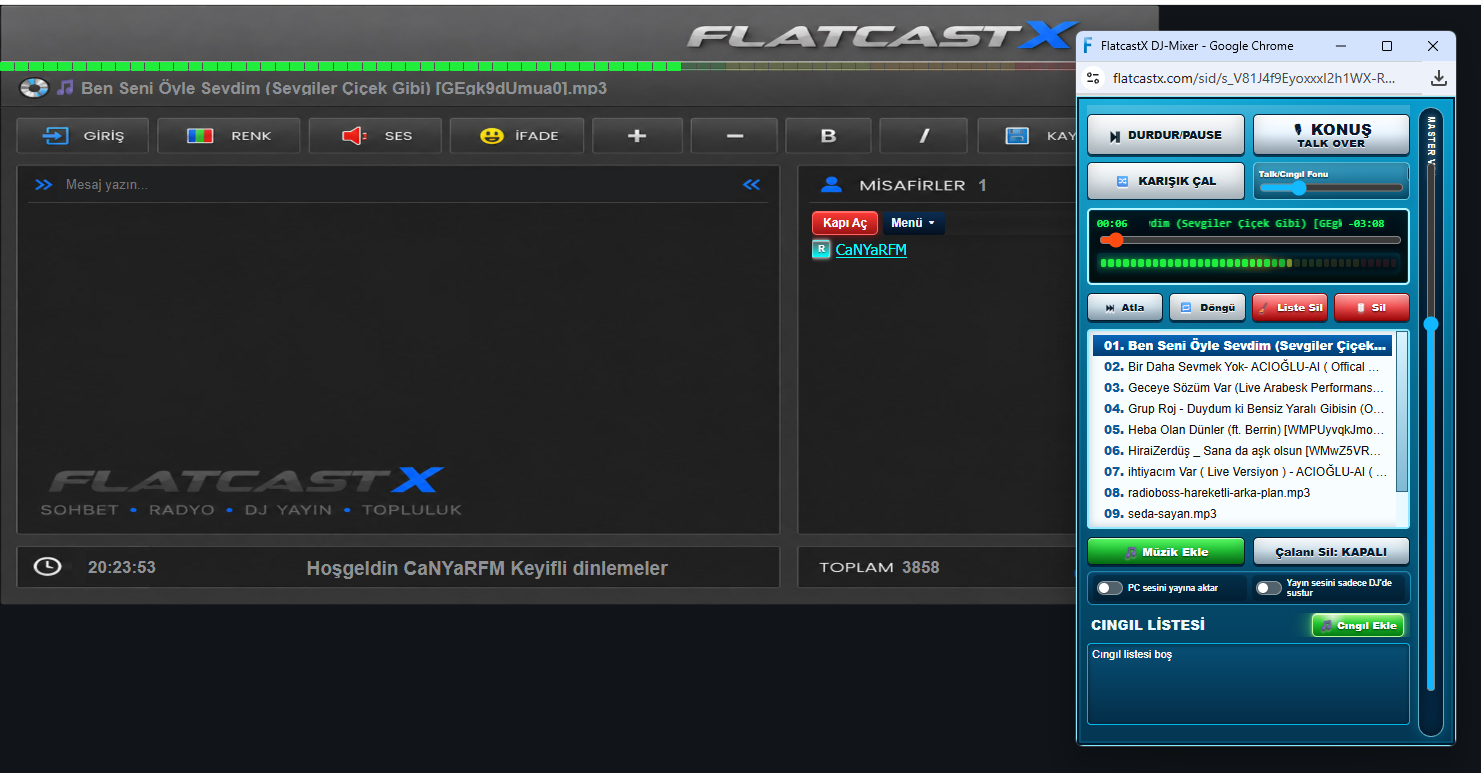Click the MİSAFİRLER guest person icon
The image size is (1481, 773).
830,184
